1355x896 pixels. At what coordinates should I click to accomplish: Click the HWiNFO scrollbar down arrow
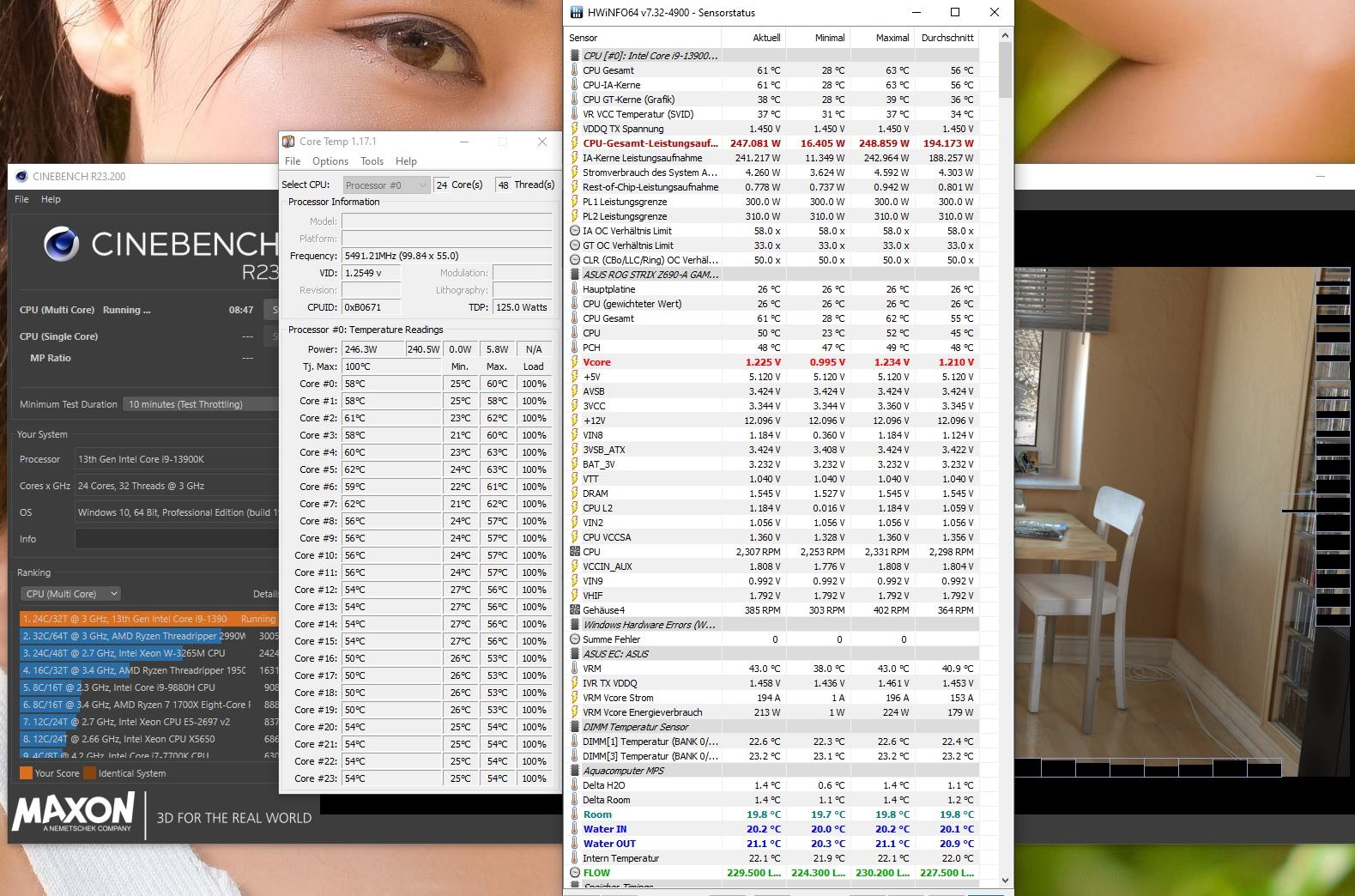click(x=1006, y=880)
